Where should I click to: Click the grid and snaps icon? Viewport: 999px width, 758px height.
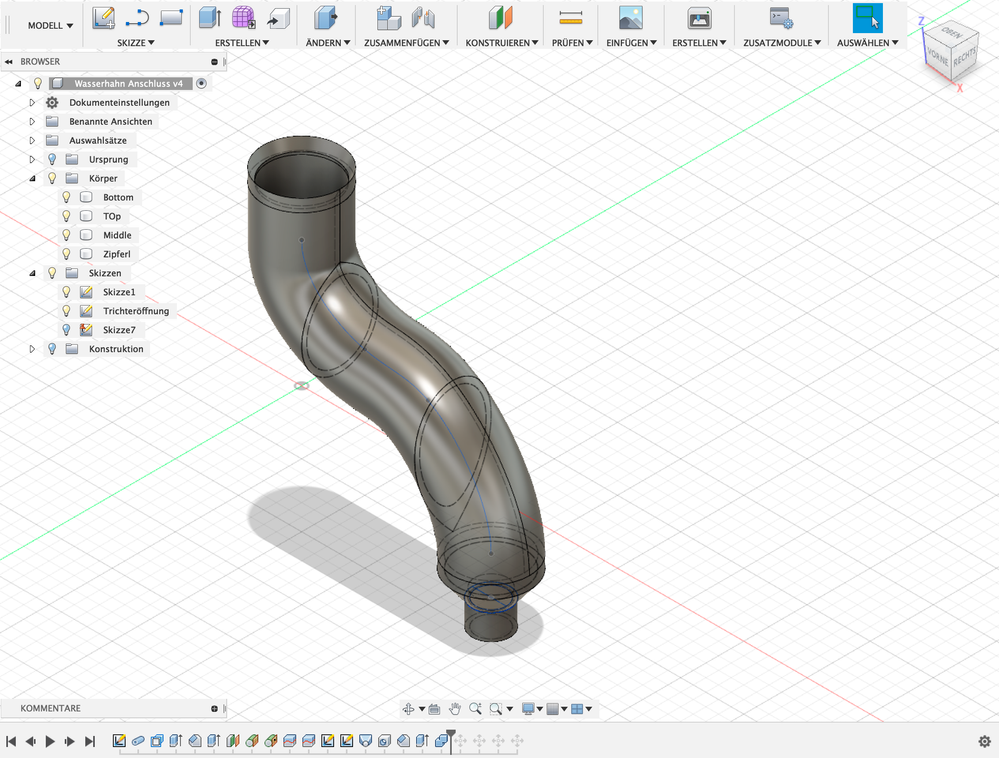point(552,708)
